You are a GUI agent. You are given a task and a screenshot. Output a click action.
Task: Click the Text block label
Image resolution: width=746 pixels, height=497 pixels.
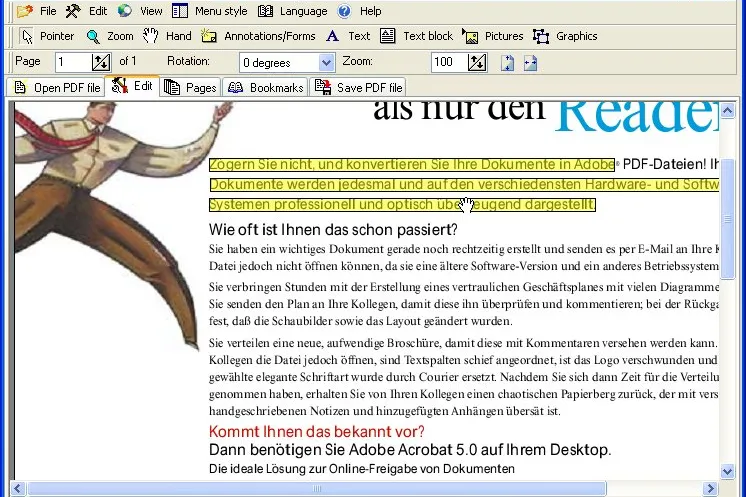click(x=428, y=36)
